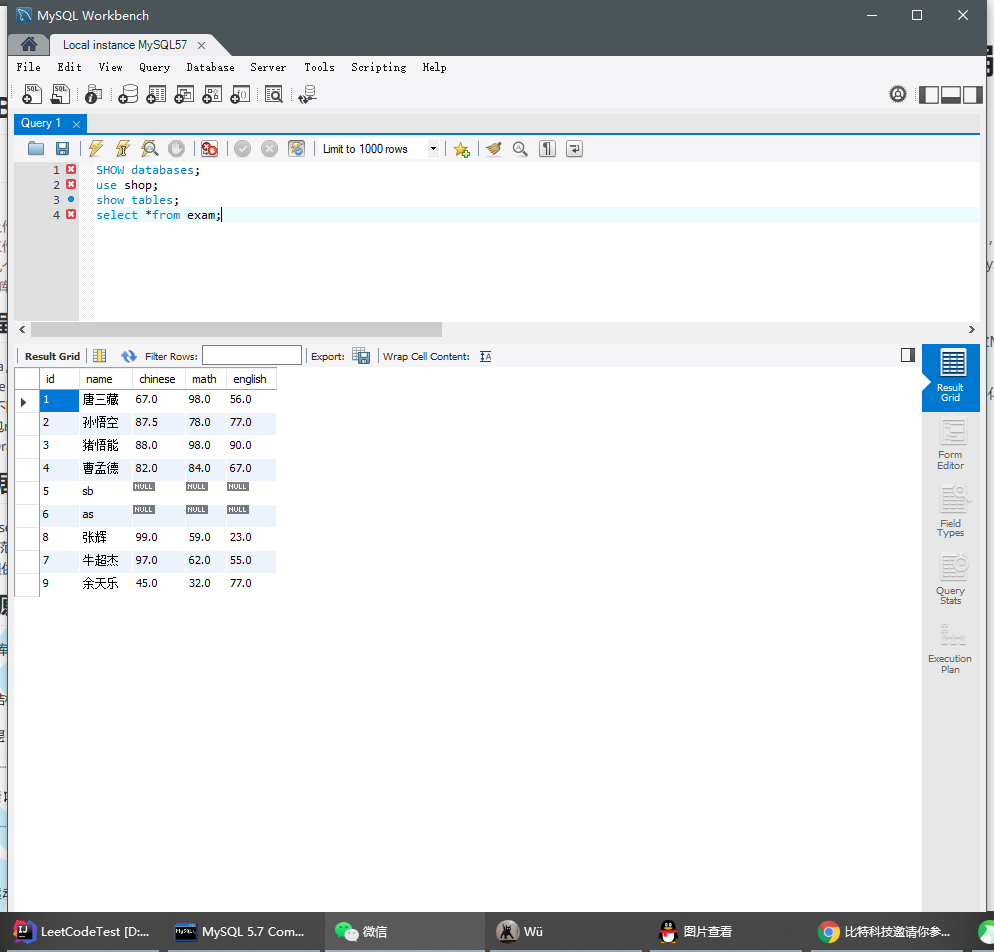Sort by the chinese column header
Image resolution: width=994 pixels, height=952 pixels.
pos(158,379)
